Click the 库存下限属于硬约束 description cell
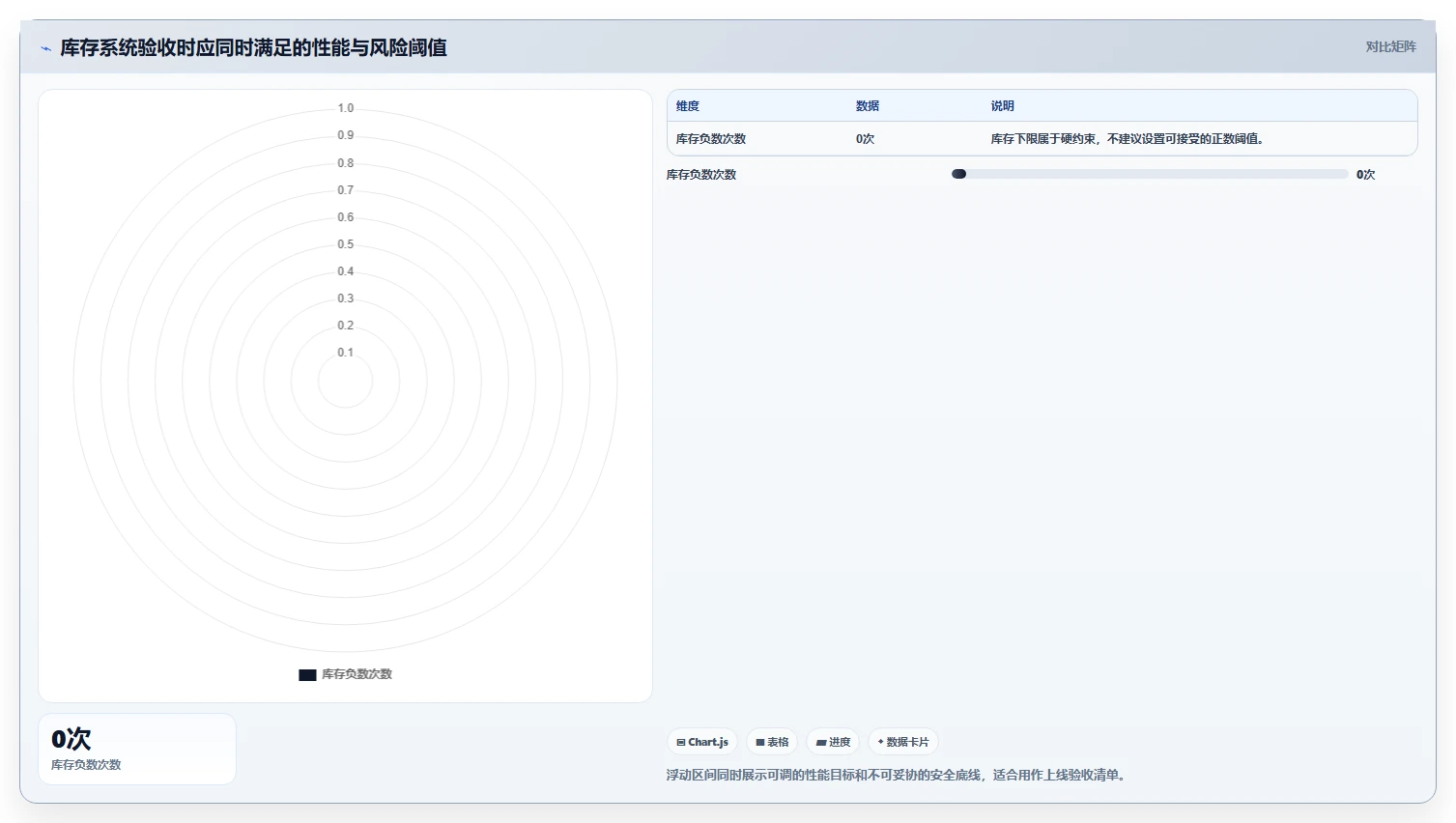The width and height of the screenshot is (1456, 823). coord(1128,139)
